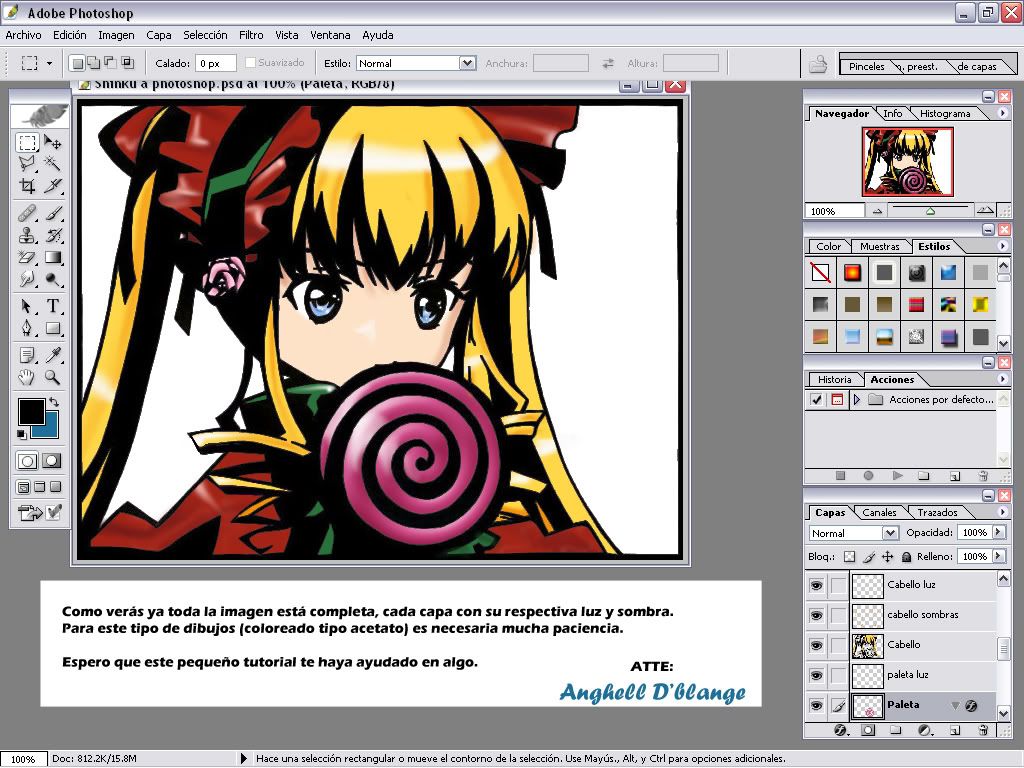Click play action button in Acciones
1024x768 pixels.
[898, 476]
